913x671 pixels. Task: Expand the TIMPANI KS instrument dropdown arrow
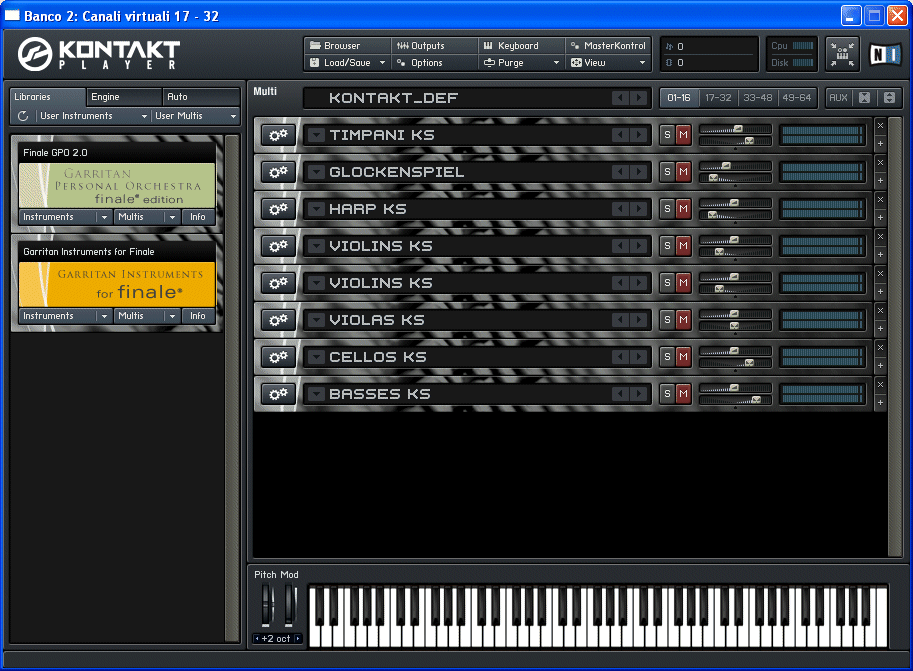(x=316, y=135)
